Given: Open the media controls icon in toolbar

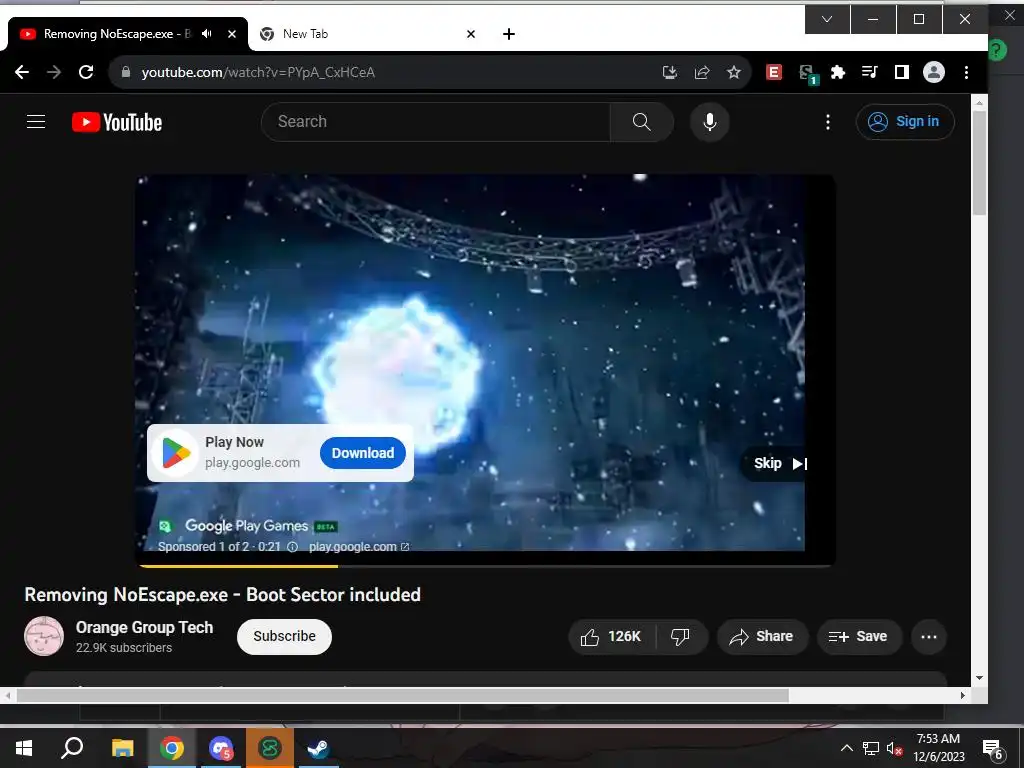Looking at the screenshot, I should point(870,72).
